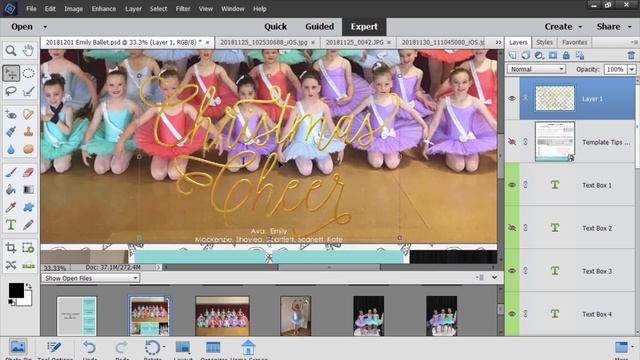
Task: Open the Filter menu
Action: coord(183,9)
